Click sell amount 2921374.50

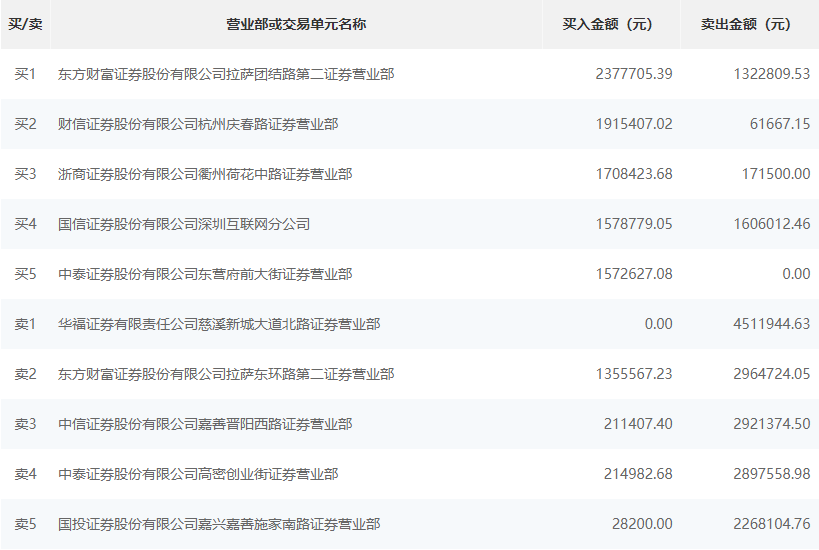(772, 424)
